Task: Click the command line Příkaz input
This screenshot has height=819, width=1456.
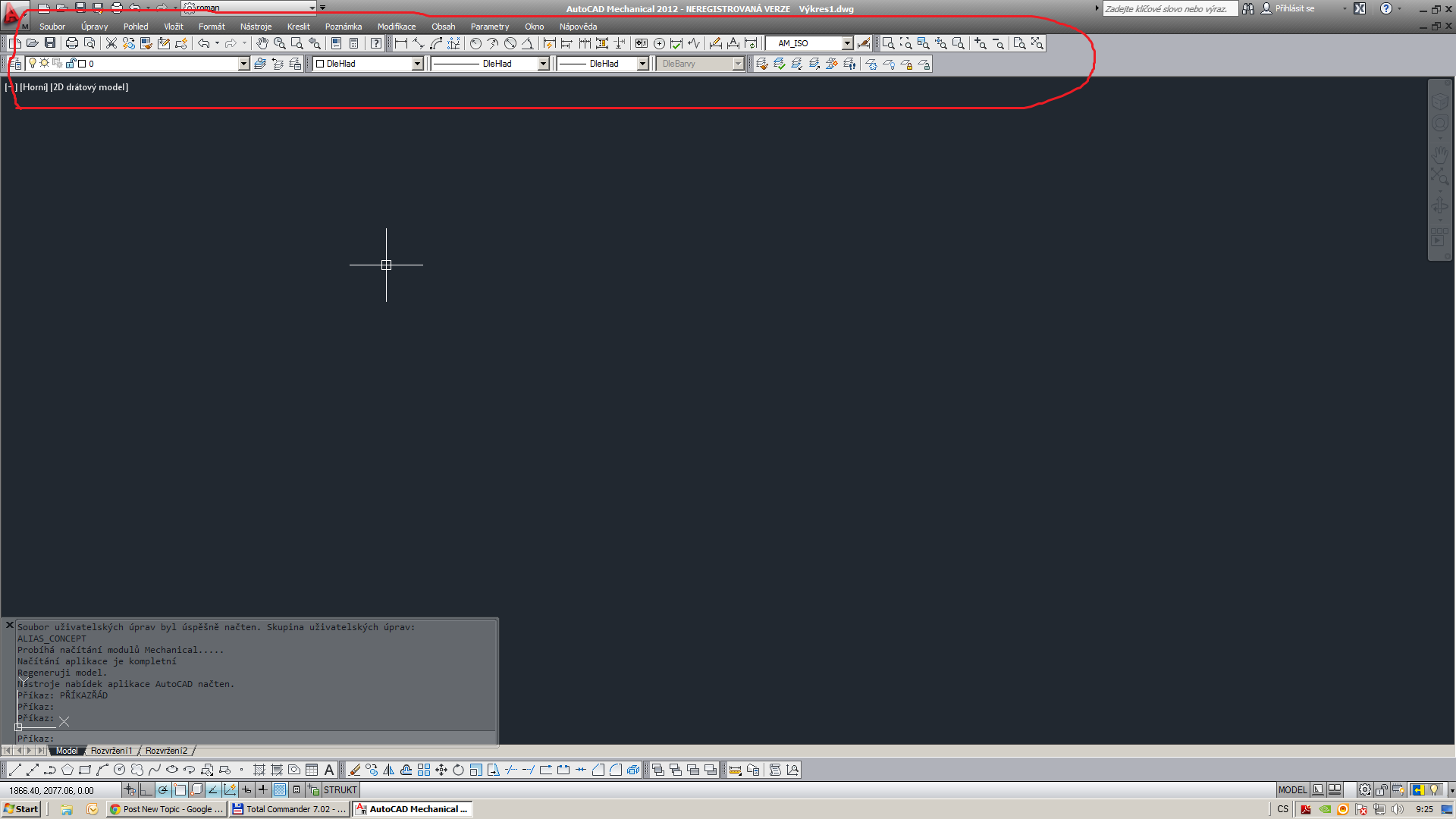Action: 256,738
